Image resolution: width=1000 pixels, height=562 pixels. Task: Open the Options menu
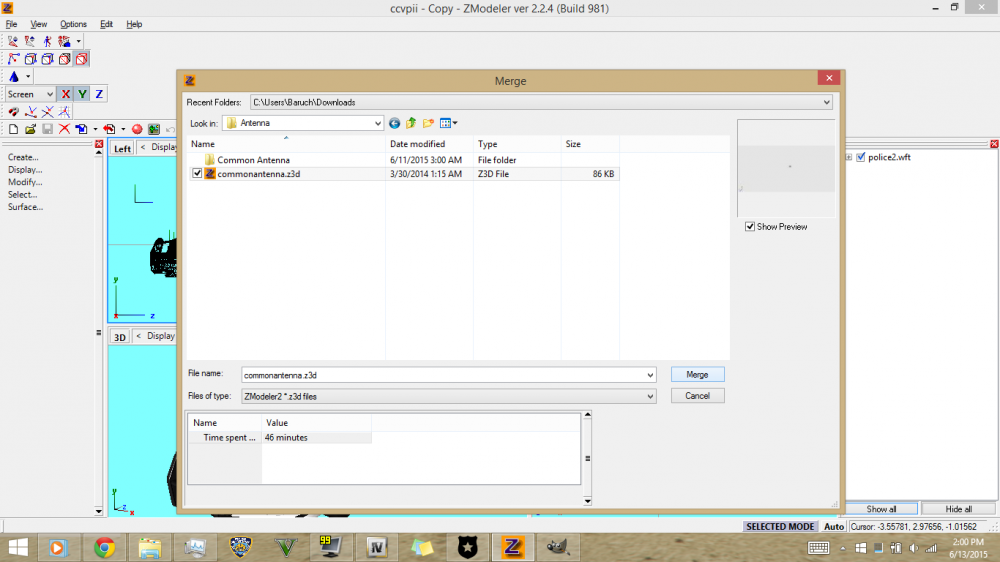73,24
